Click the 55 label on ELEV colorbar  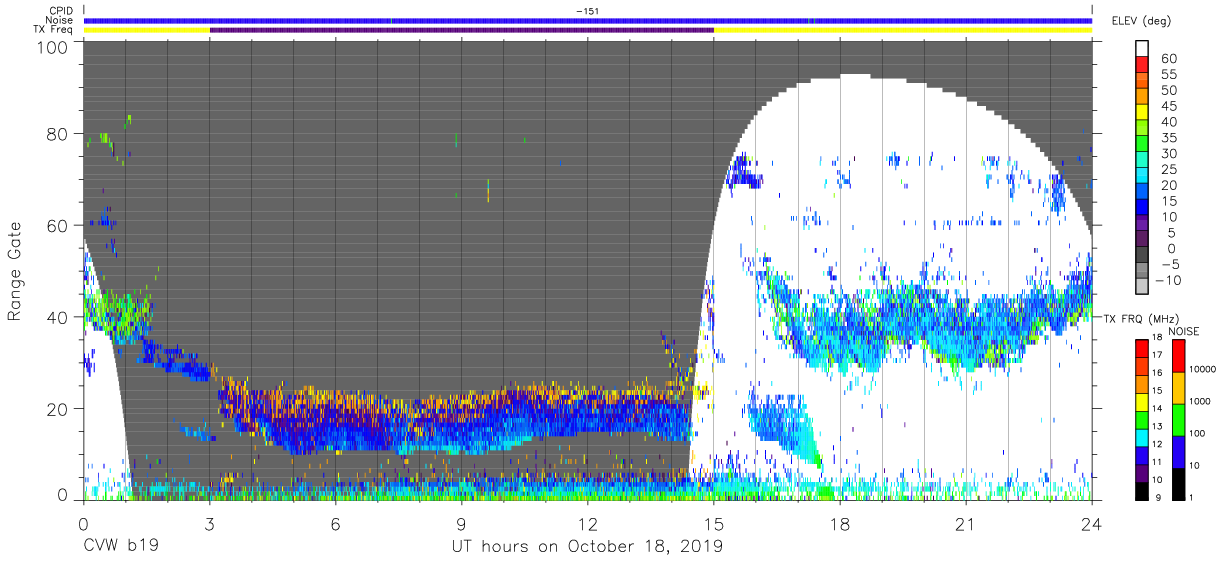pos(1169,75)
